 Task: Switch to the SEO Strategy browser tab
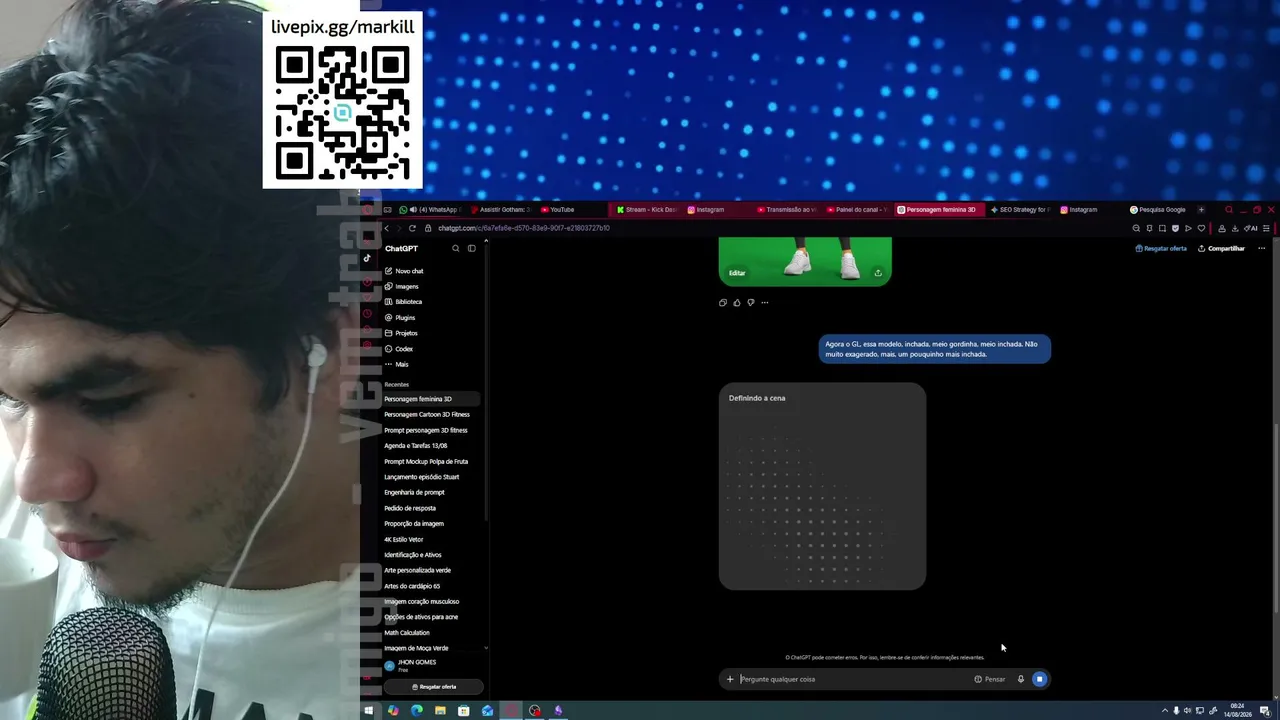coord(1020,210)
